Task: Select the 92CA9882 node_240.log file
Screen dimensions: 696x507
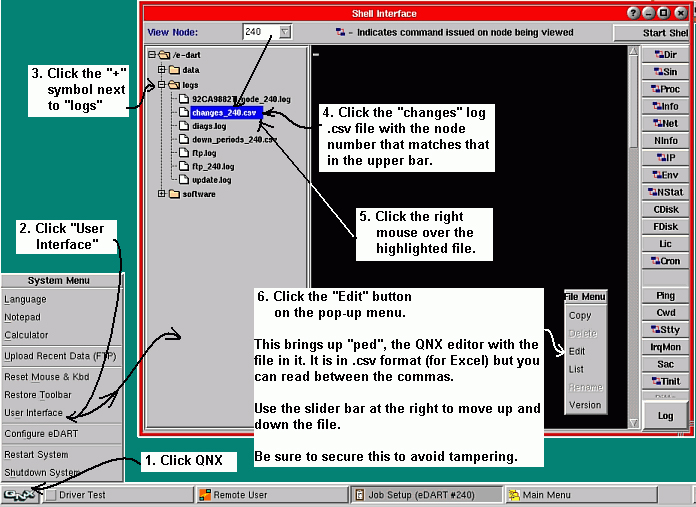Action: [x=241, y=99]
